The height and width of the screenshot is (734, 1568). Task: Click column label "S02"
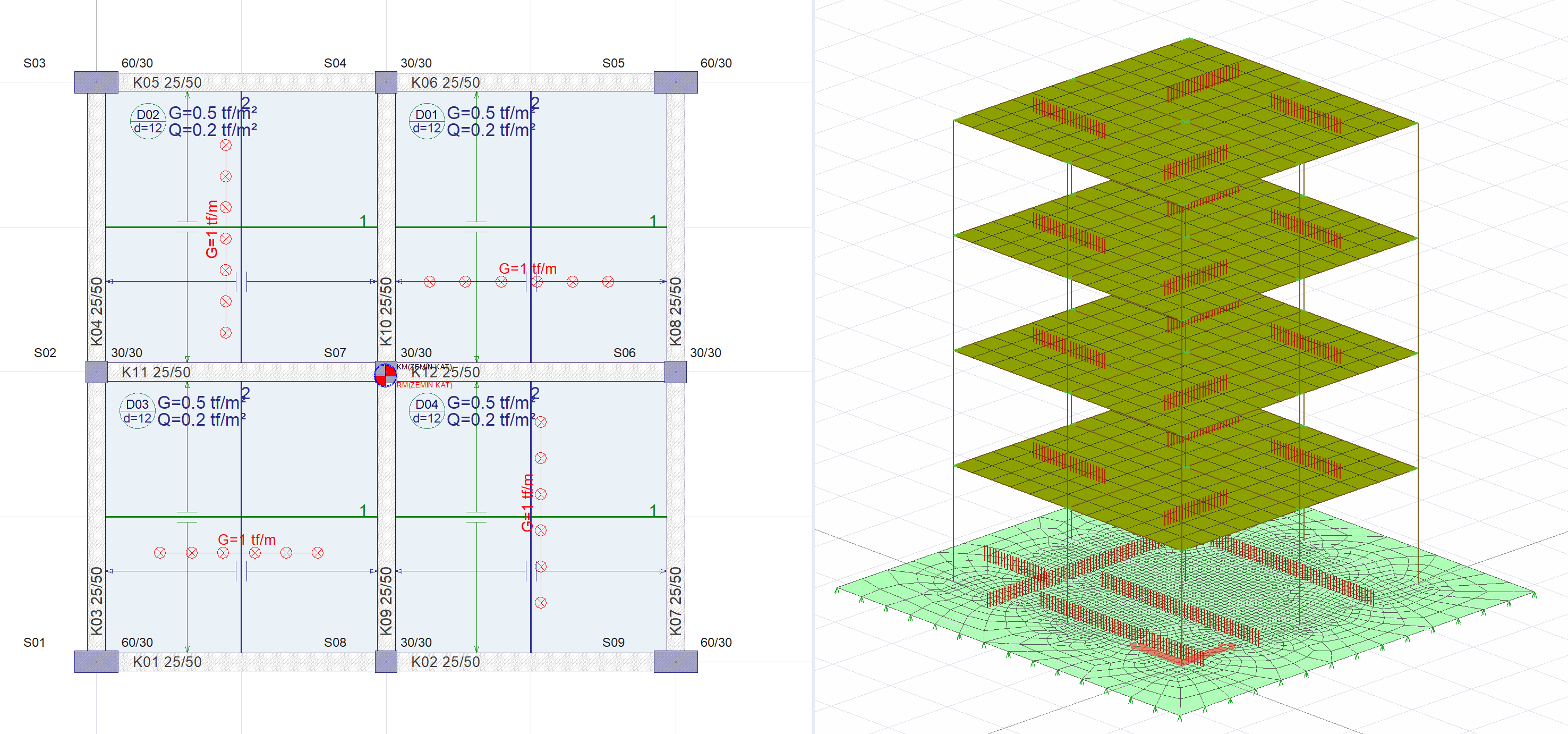45,353
